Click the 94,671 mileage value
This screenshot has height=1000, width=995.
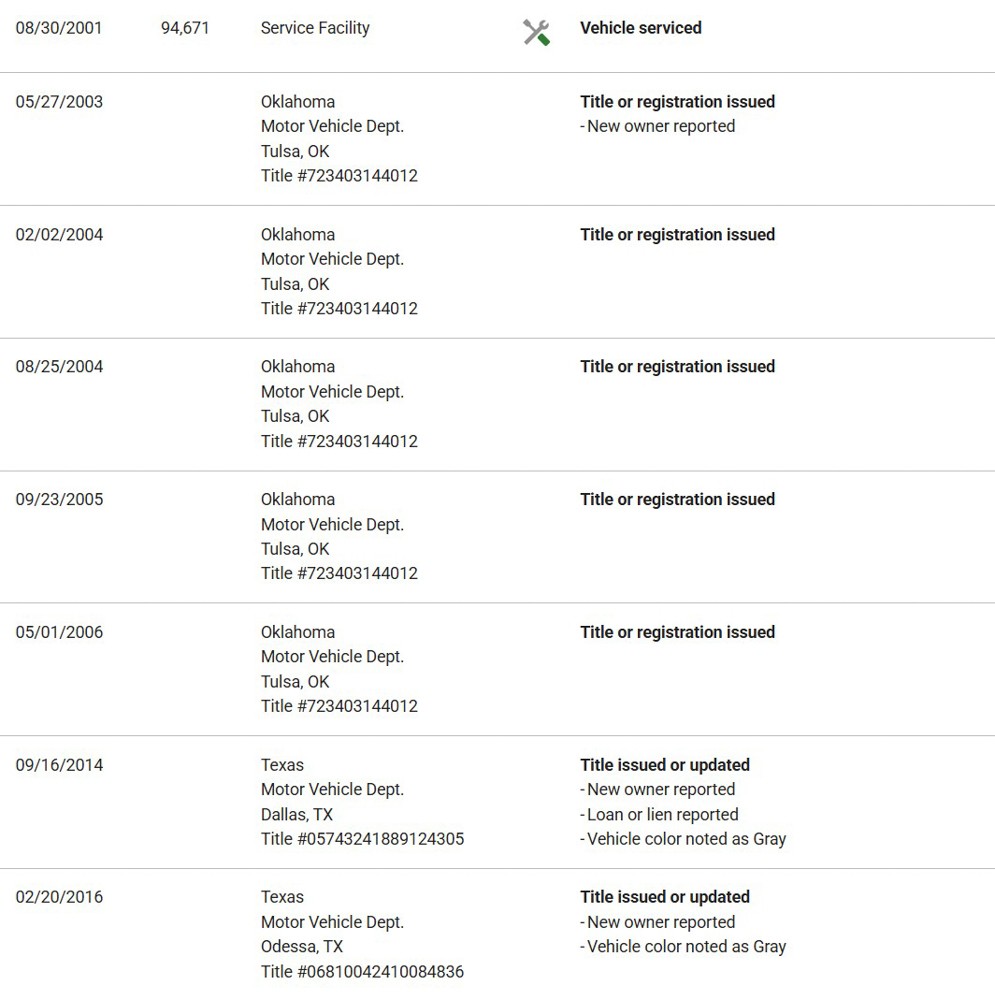pyautogui.click(x=185, y=28)
